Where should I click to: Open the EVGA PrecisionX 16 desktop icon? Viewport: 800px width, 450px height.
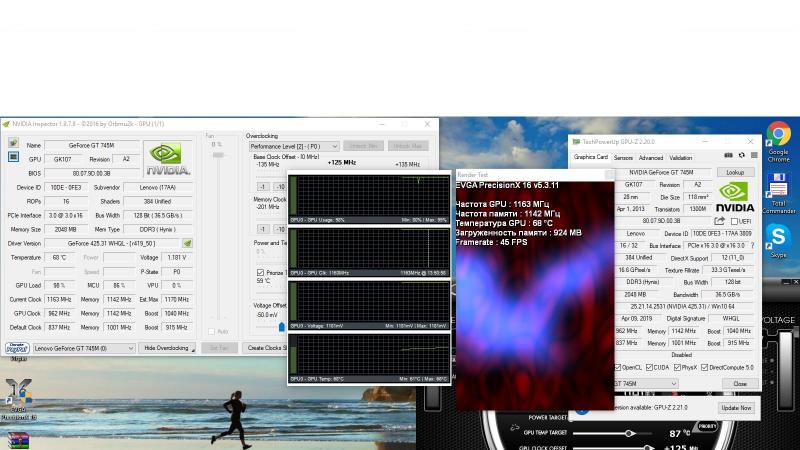(x=18, y=399)
